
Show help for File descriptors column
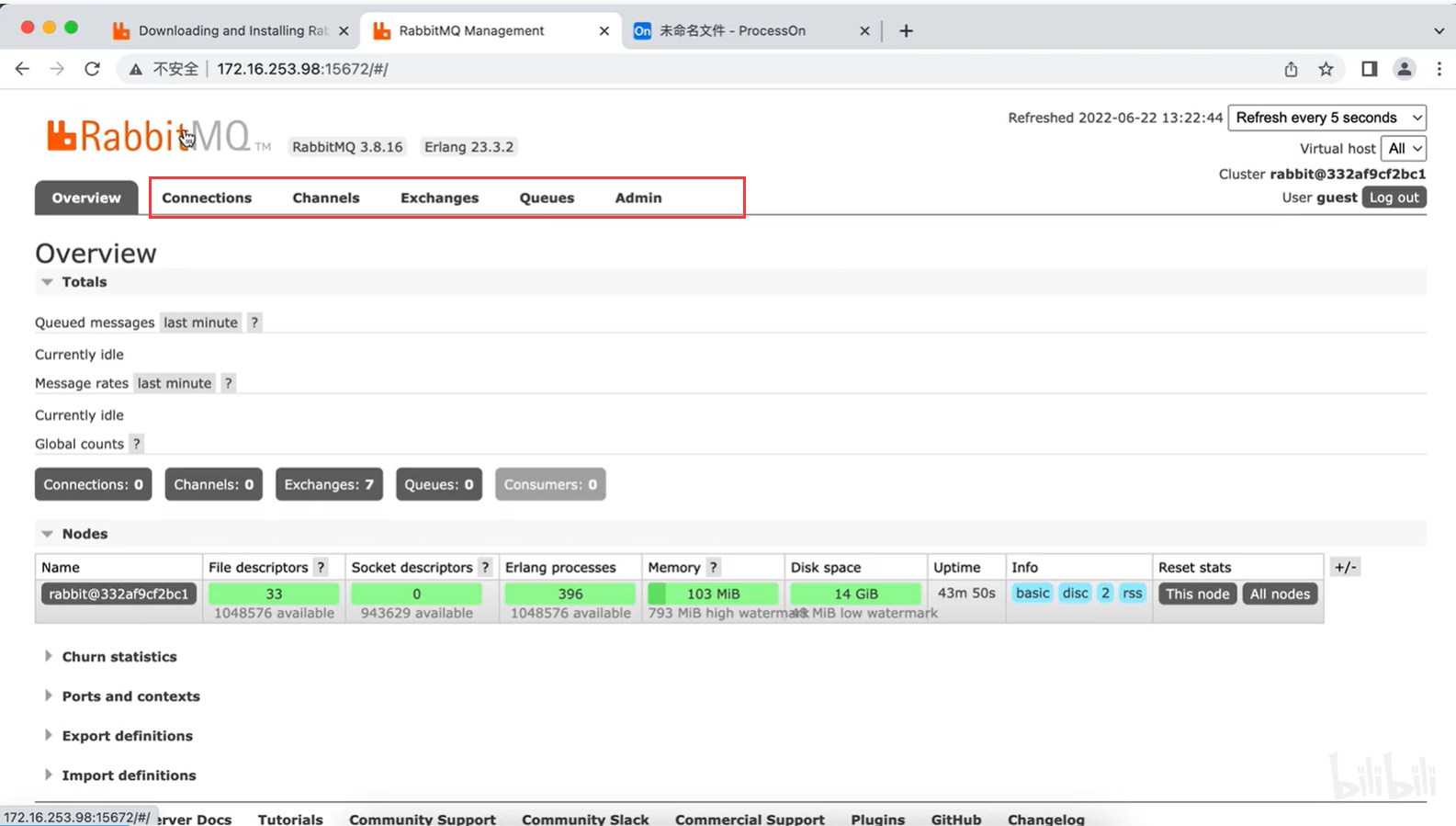321,567
